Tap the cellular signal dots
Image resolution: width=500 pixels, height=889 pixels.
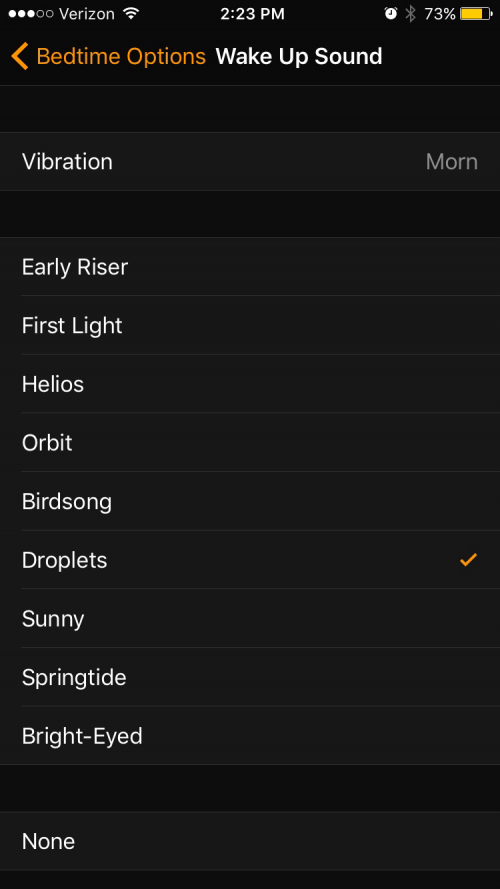31,14
